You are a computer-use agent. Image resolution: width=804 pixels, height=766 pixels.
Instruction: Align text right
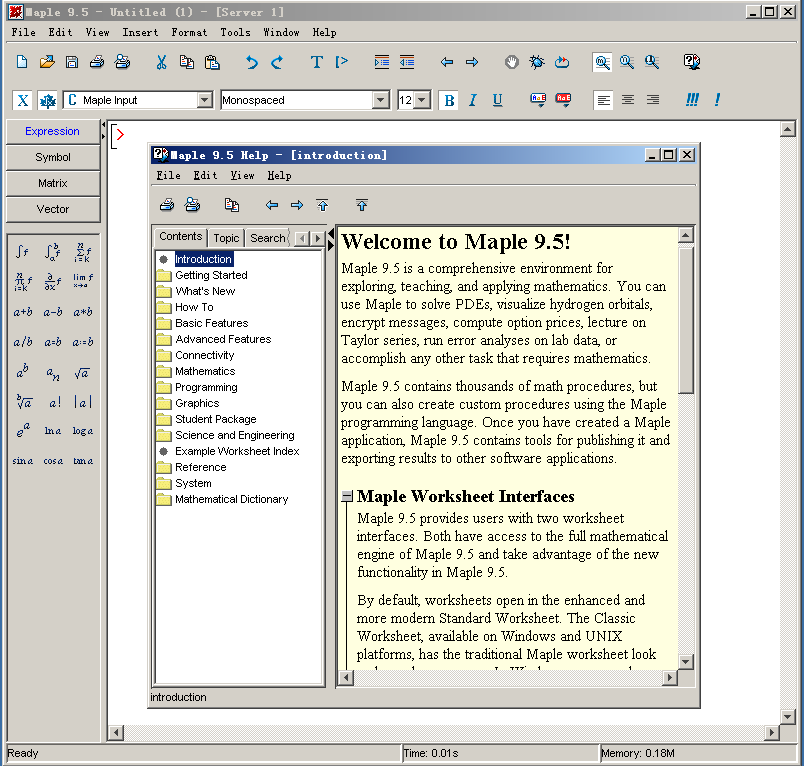[x=653, y=100]
